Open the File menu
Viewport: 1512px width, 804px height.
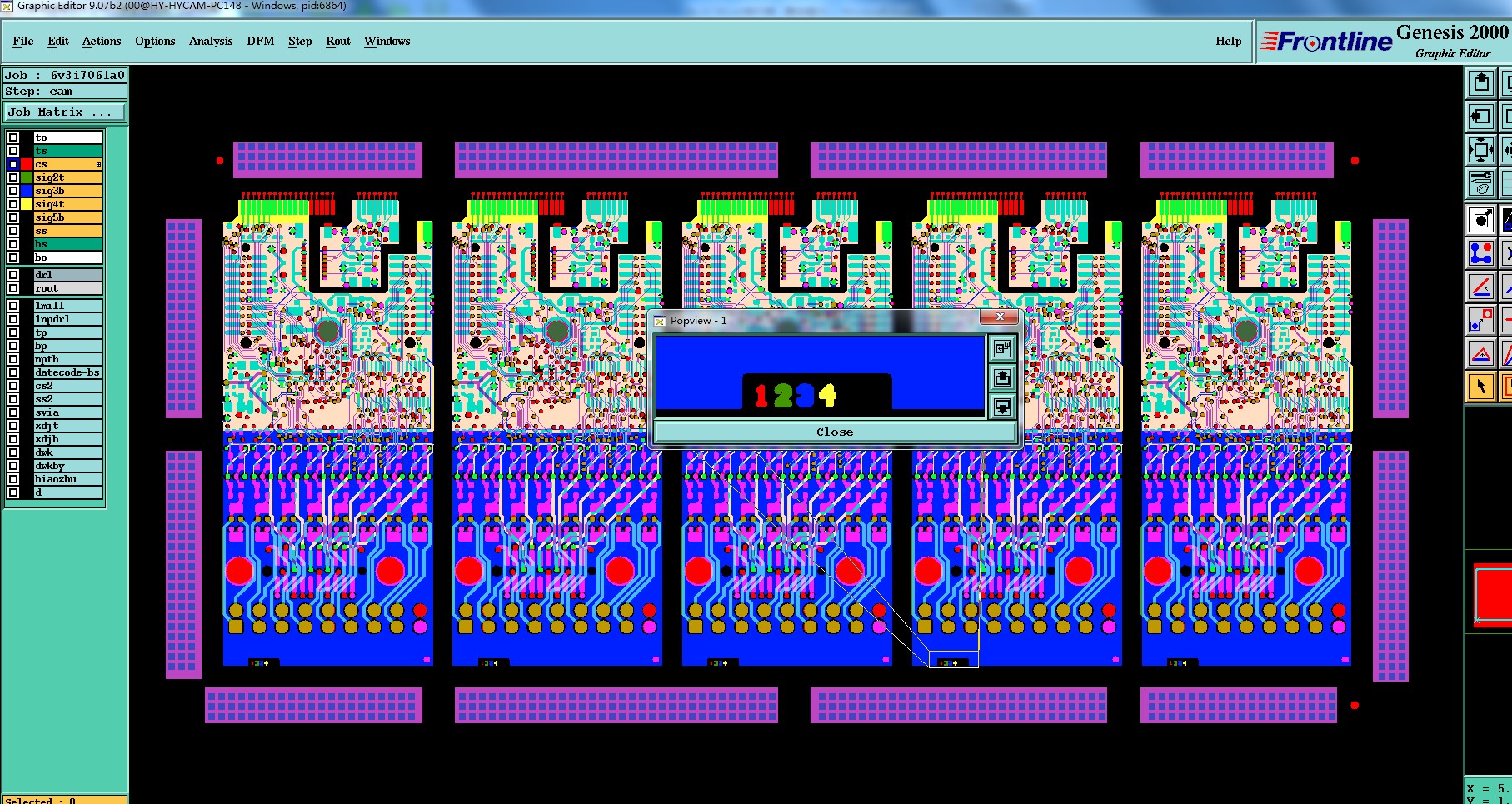(x=23, y=41)
